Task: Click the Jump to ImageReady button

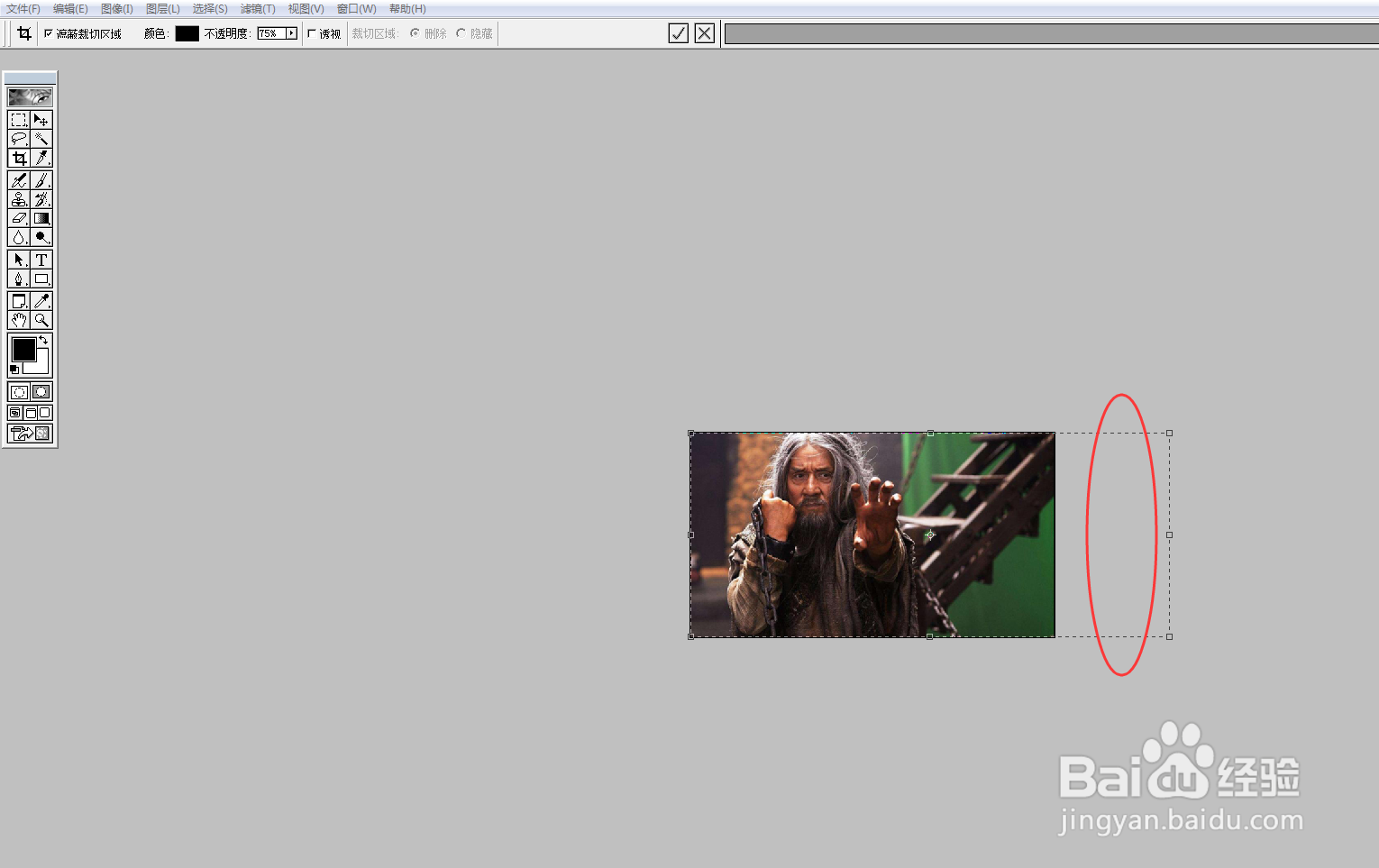Action: tap(30, 434)
